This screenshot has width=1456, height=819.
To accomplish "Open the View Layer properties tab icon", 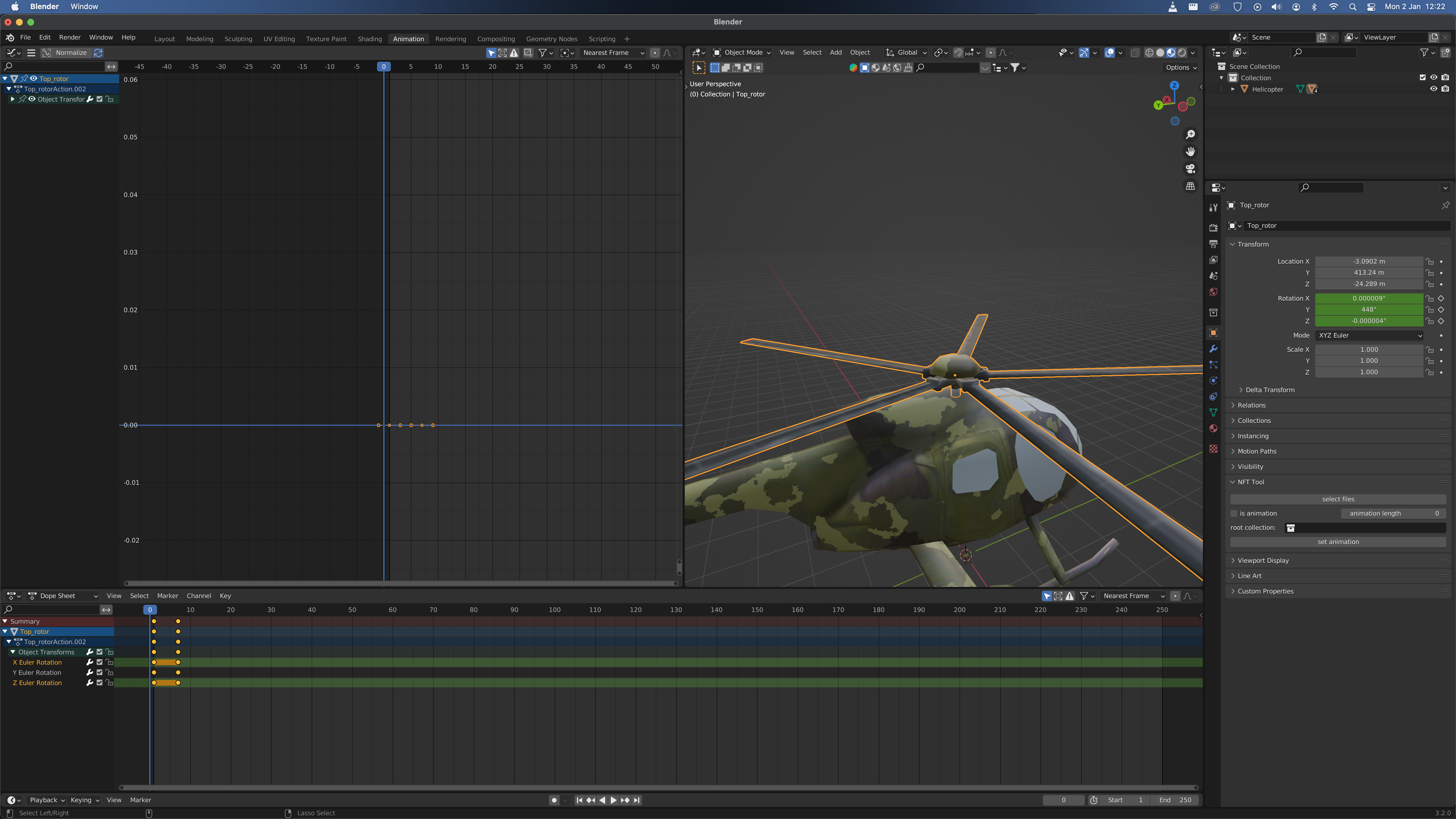I will click(1213, 260).
